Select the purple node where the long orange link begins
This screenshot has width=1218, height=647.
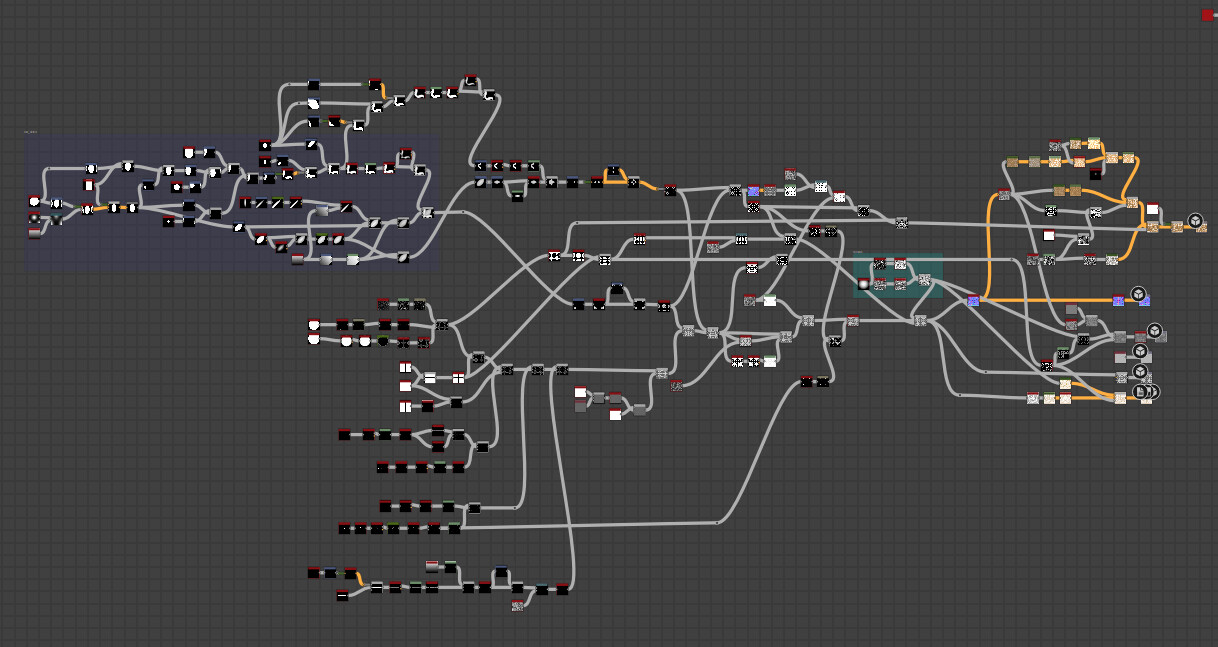[973, 300]
